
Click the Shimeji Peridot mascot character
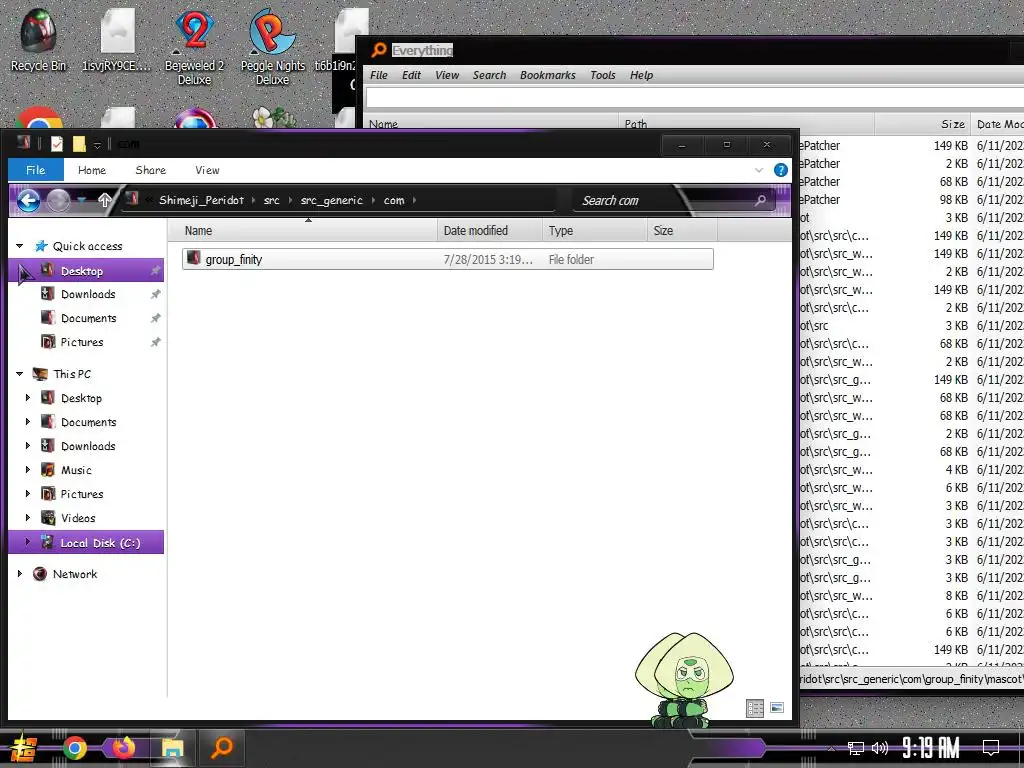pyautogui.click(x=684, y=679)
